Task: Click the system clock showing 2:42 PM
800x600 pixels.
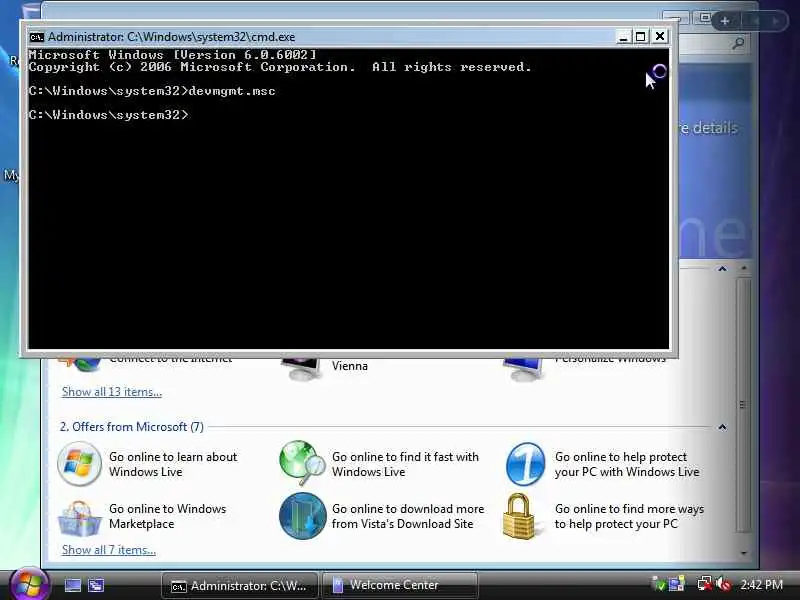Action: [761, 585]
